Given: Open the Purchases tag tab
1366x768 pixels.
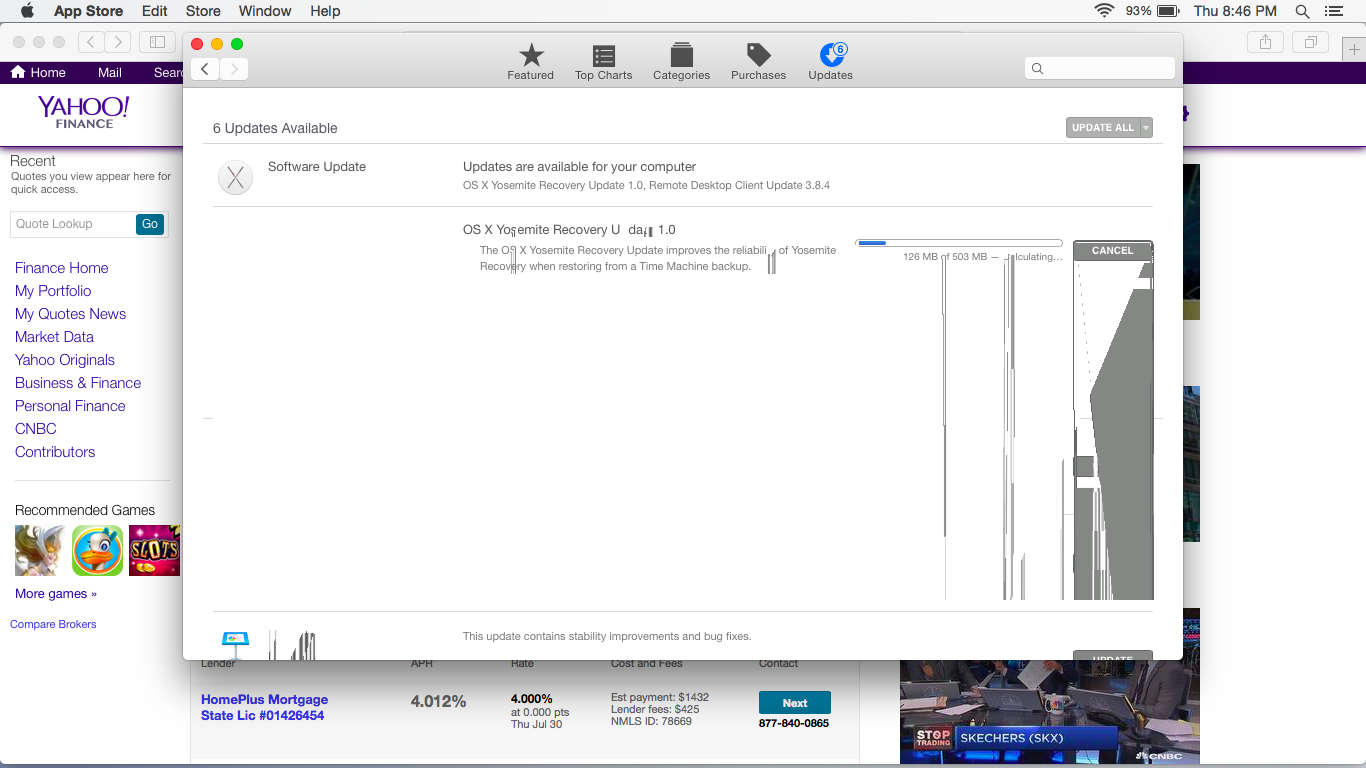Looking at the screenshot, I should (x=758, y=62).
